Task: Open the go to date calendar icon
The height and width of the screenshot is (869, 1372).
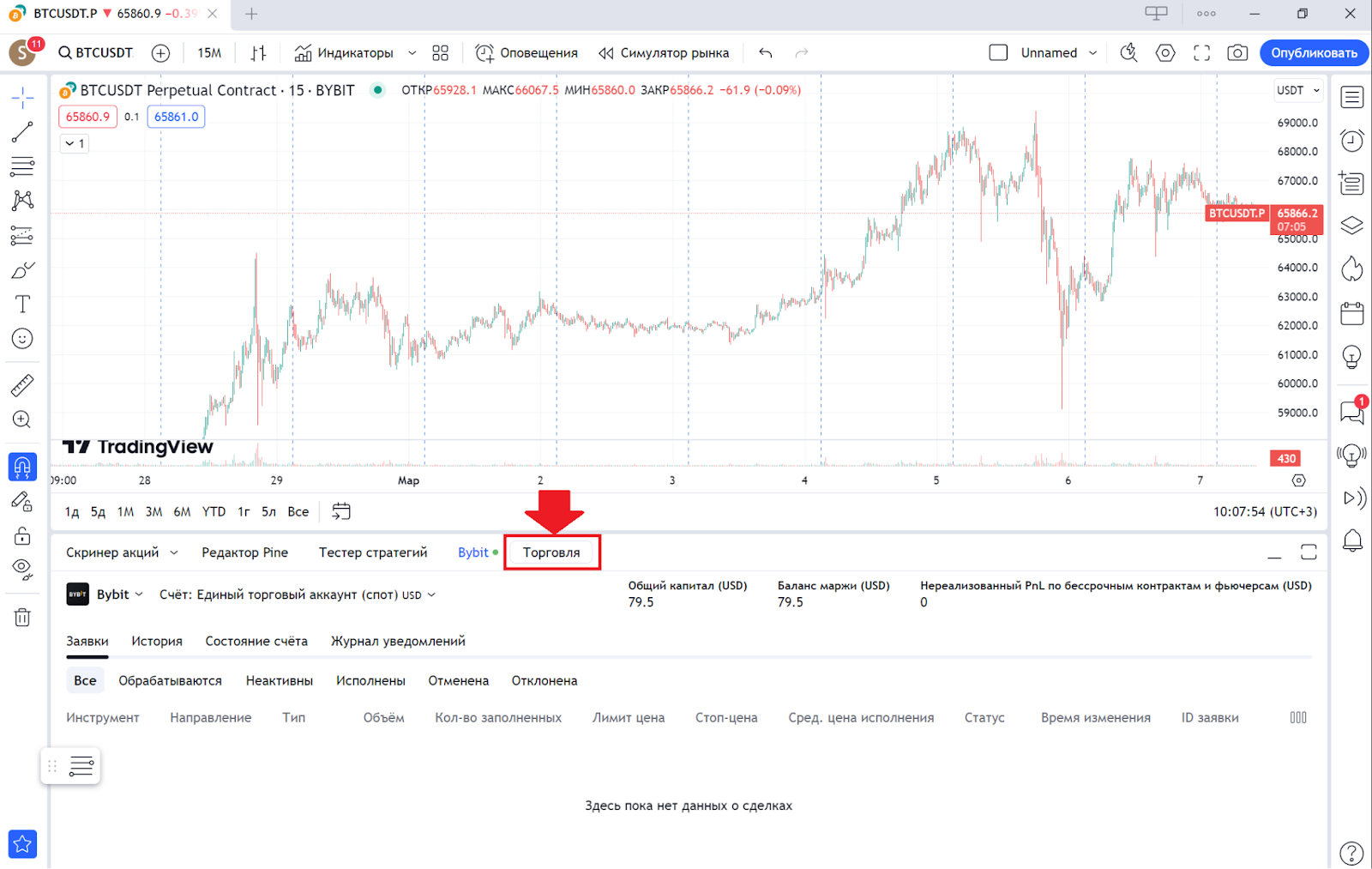Action: [341, 511]
